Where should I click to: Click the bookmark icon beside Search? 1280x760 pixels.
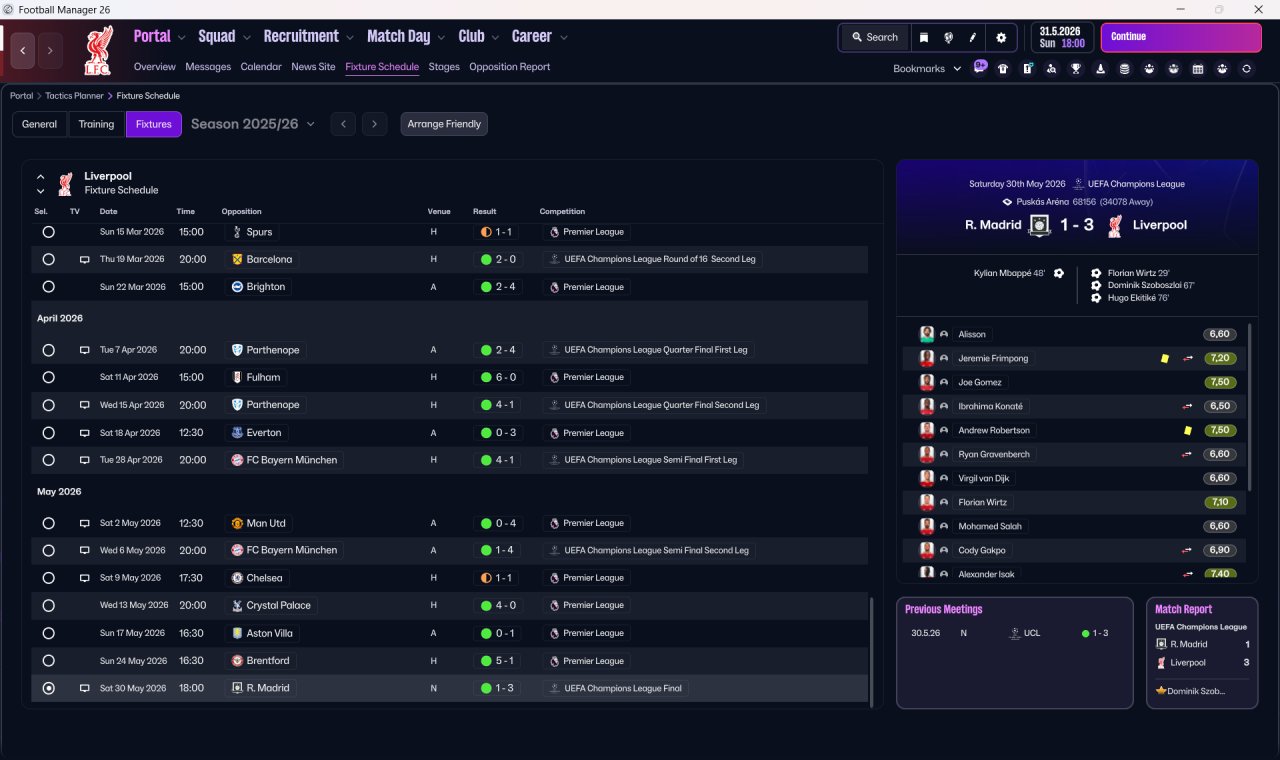pyautogui.click(x=924, y=37)
